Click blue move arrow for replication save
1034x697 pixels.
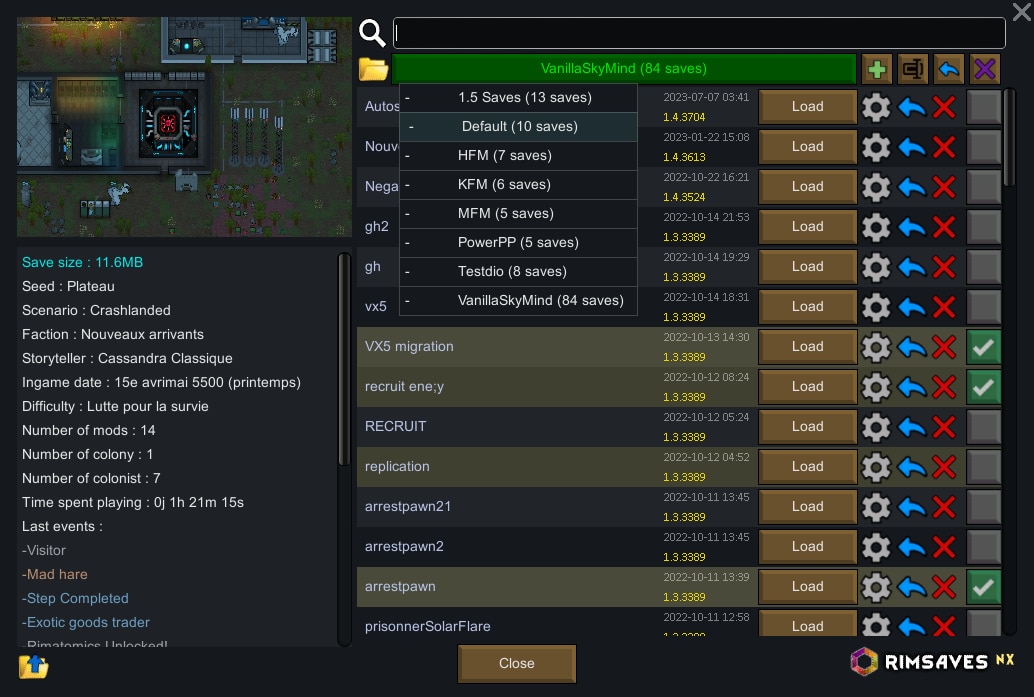click(912, 467)
